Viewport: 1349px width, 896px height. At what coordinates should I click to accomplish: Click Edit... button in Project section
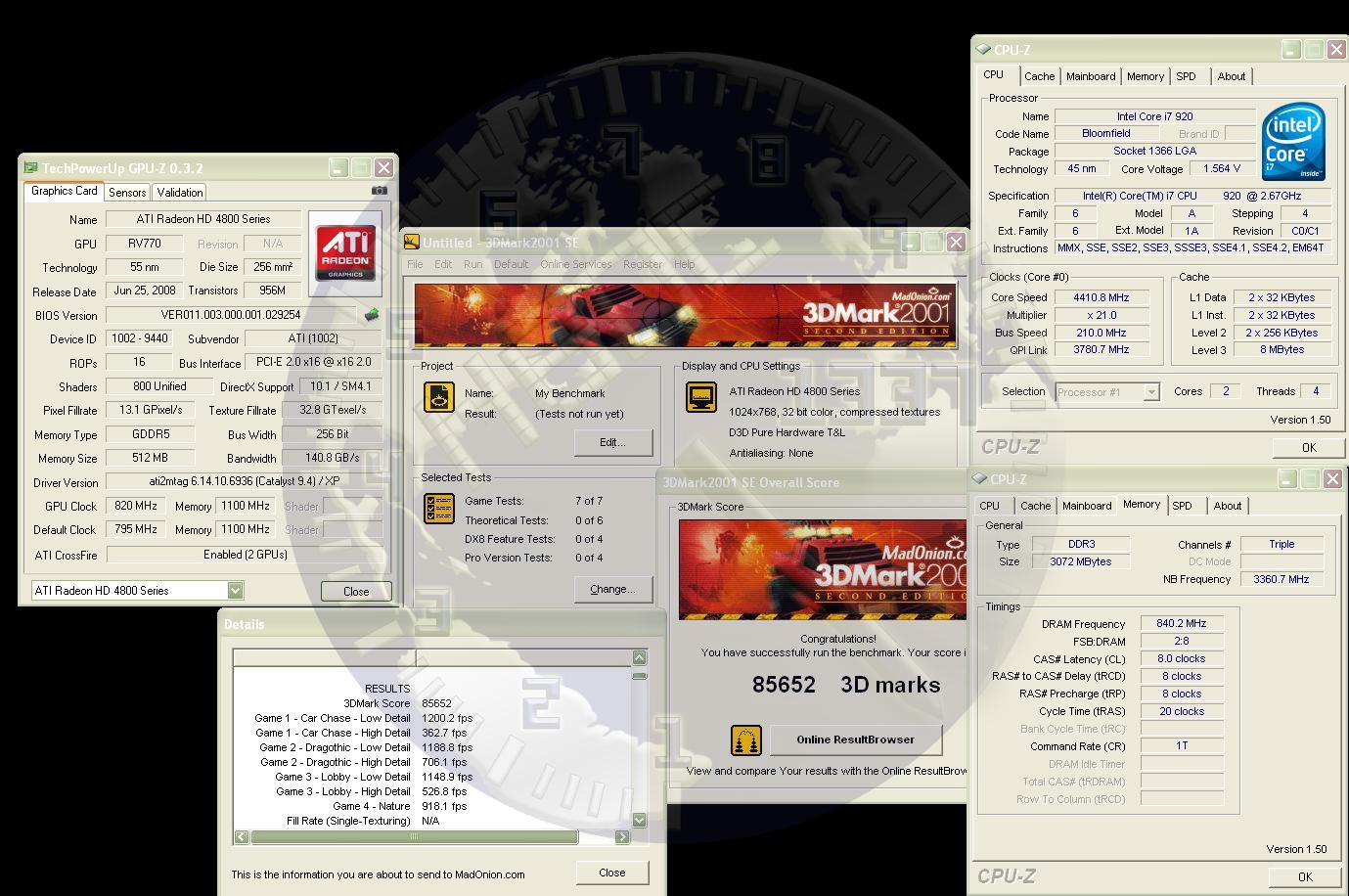(612, 442)
